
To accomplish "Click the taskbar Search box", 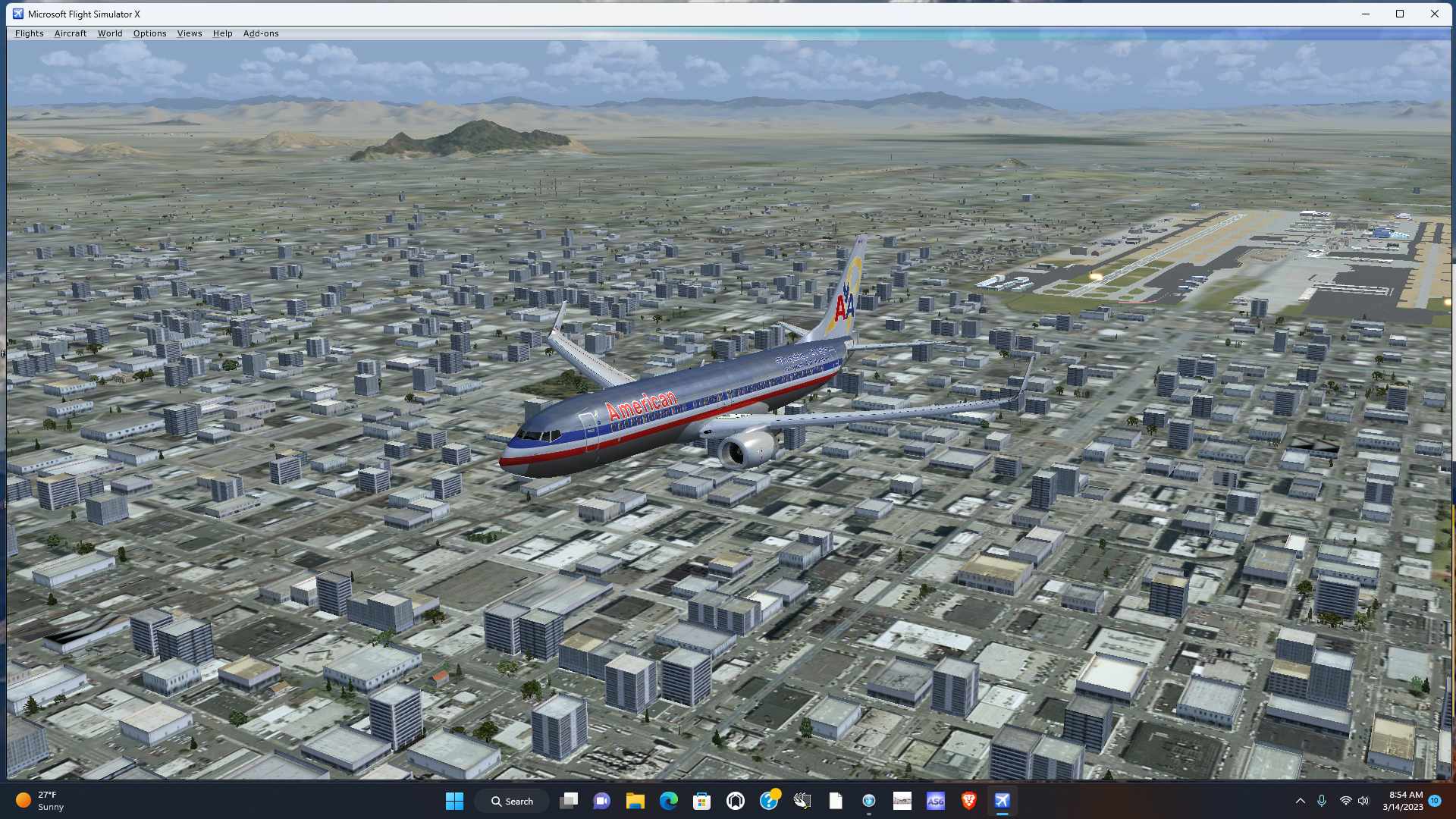I will (512, 801).
